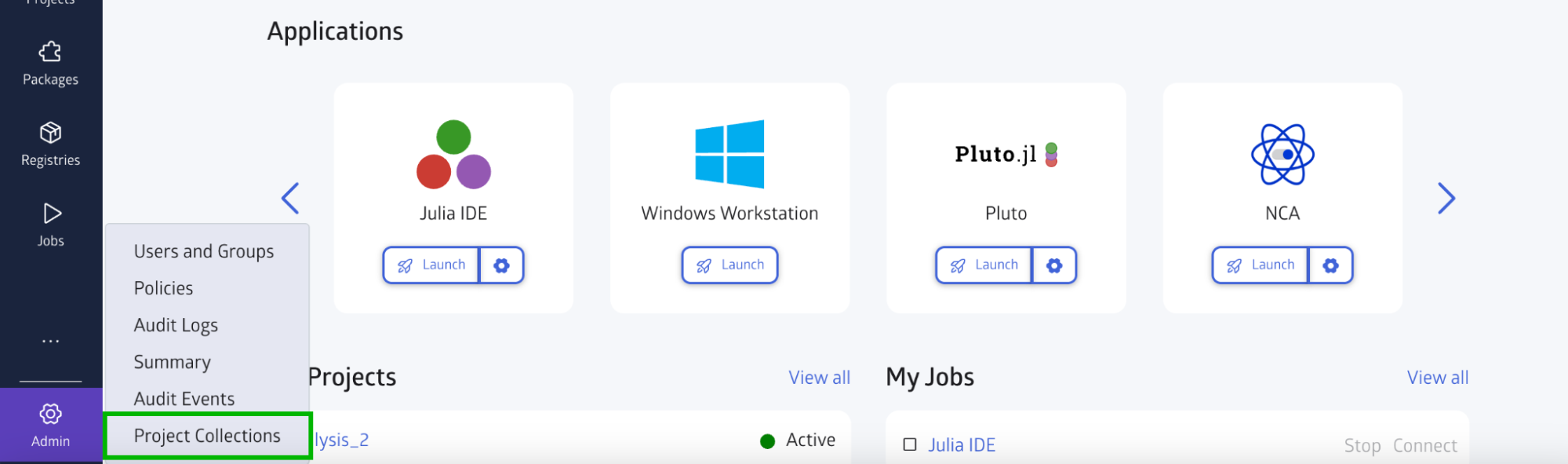Go to Jobs in the sidebar
This screenshot has width=1568, height=464.
pos(50,225)
